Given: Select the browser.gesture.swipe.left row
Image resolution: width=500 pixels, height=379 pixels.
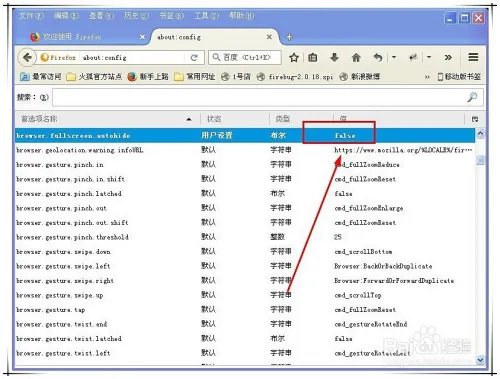Looking at the screenshot, I should click(x=245, y=266).
